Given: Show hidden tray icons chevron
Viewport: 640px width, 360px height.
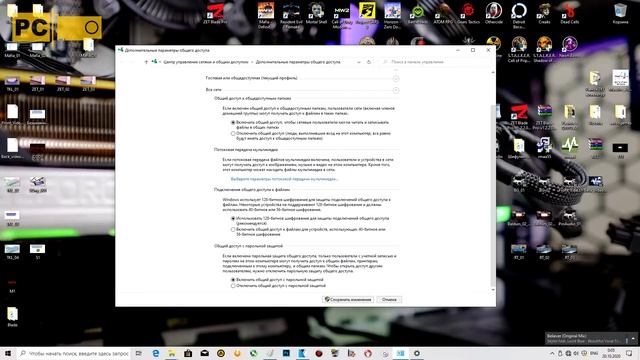Looking at the screenshot, I should pos(552,353).
